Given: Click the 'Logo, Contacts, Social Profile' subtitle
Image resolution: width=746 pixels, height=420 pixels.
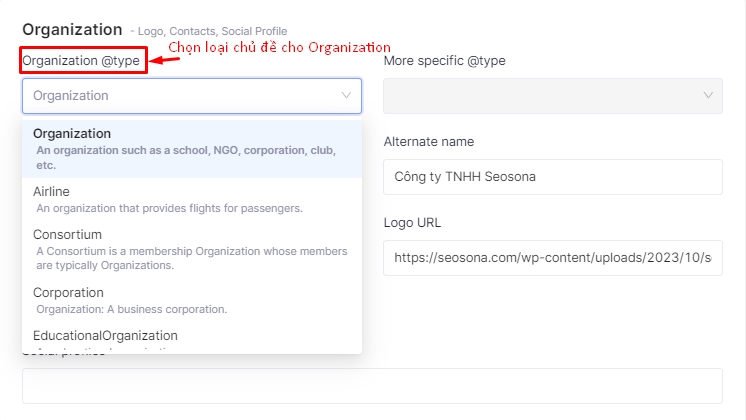Looking at the screenshot, I should click(212, 31).
